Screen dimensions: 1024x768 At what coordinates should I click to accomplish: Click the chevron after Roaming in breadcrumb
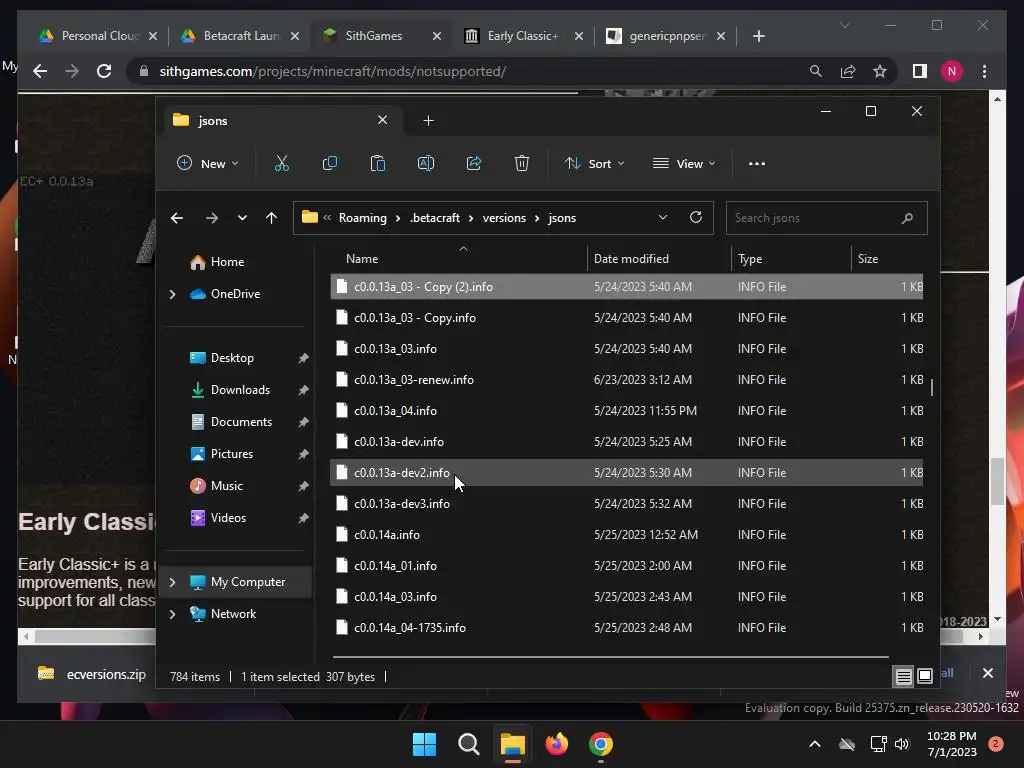pos(398,218)
